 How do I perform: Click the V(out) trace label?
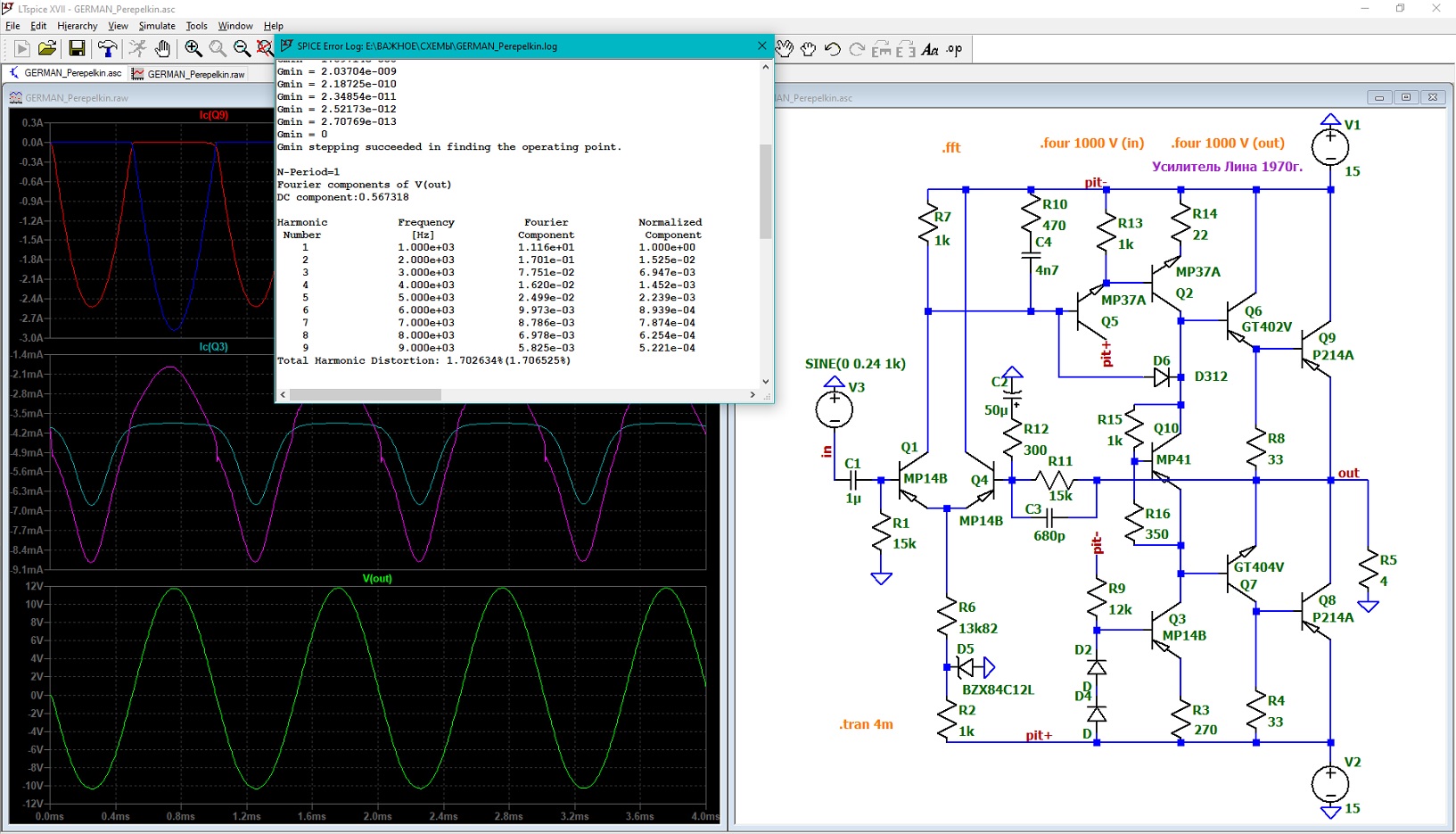[x=377, y=578]
